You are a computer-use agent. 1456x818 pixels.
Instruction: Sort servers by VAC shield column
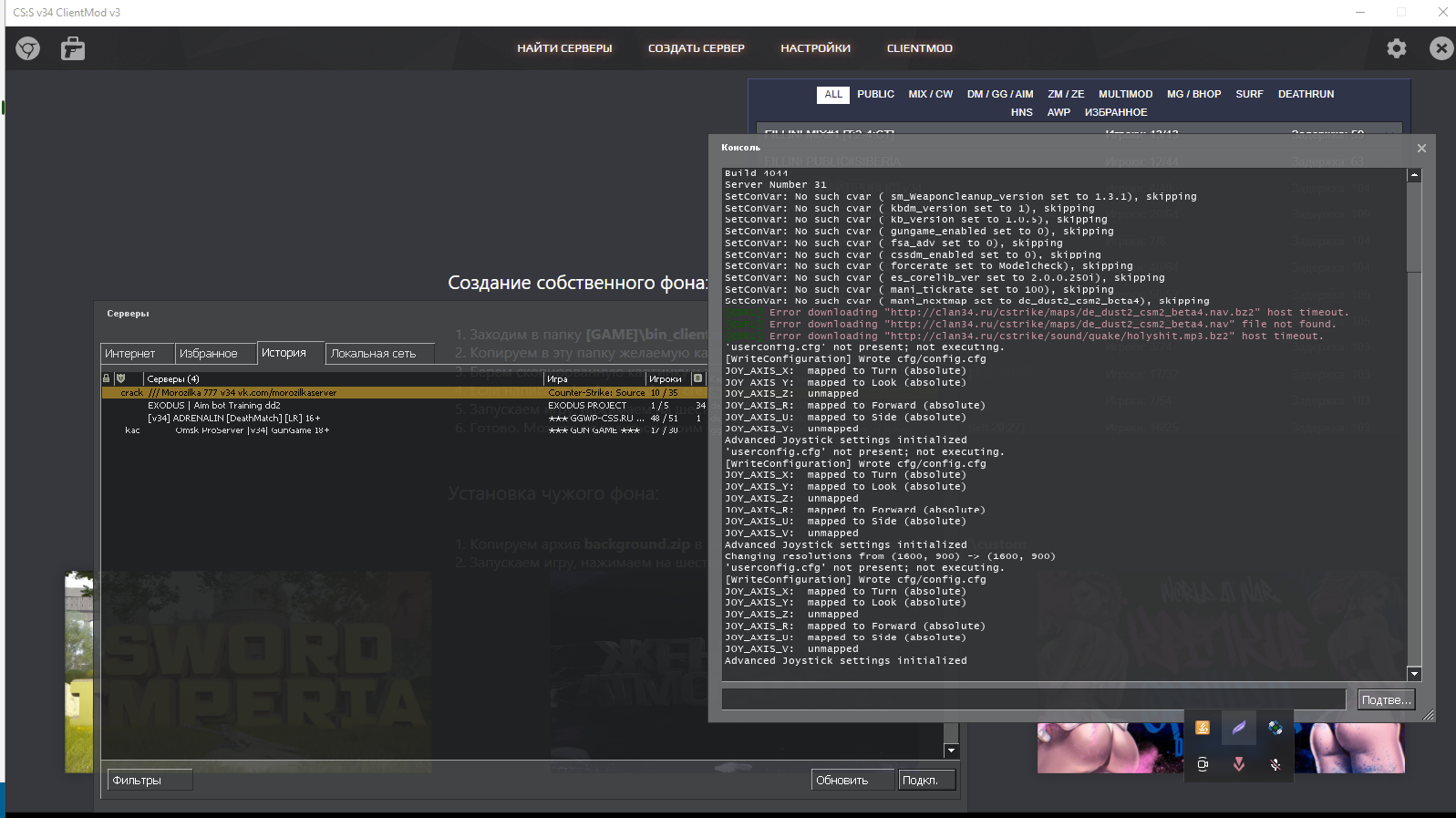120,378
